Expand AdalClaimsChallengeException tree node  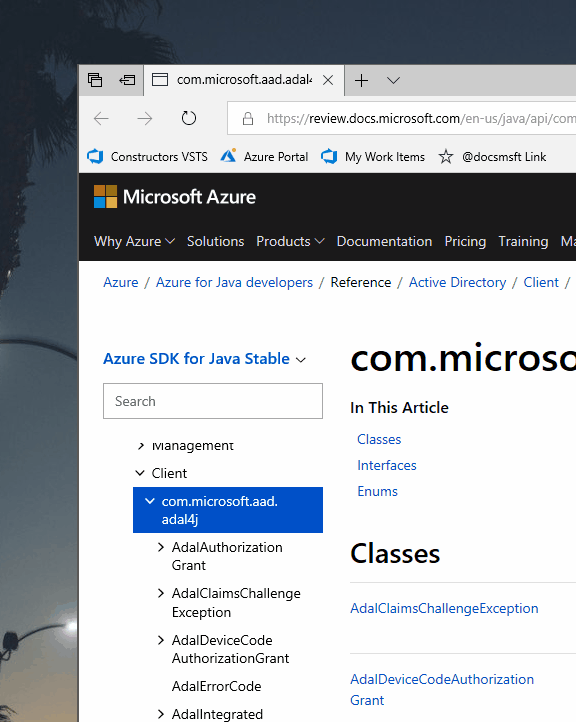point(161,593)
